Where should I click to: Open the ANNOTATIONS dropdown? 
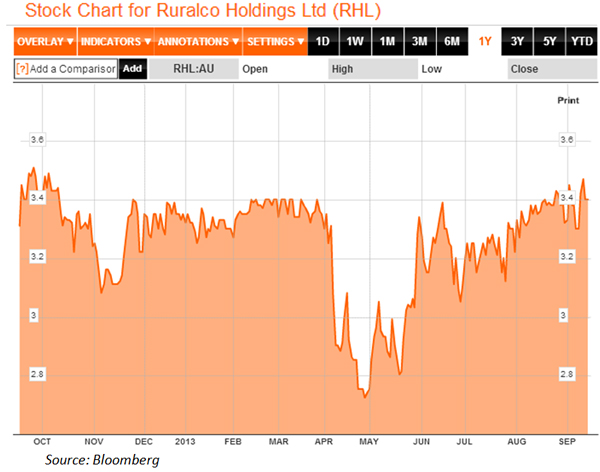point(199,42)
